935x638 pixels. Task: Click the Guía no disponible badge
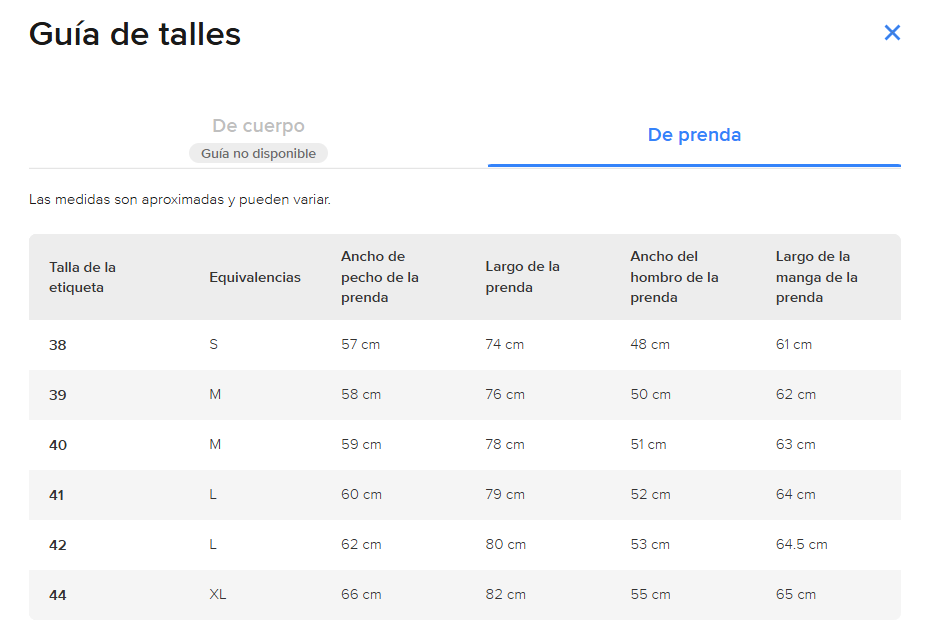coord(258,153)
